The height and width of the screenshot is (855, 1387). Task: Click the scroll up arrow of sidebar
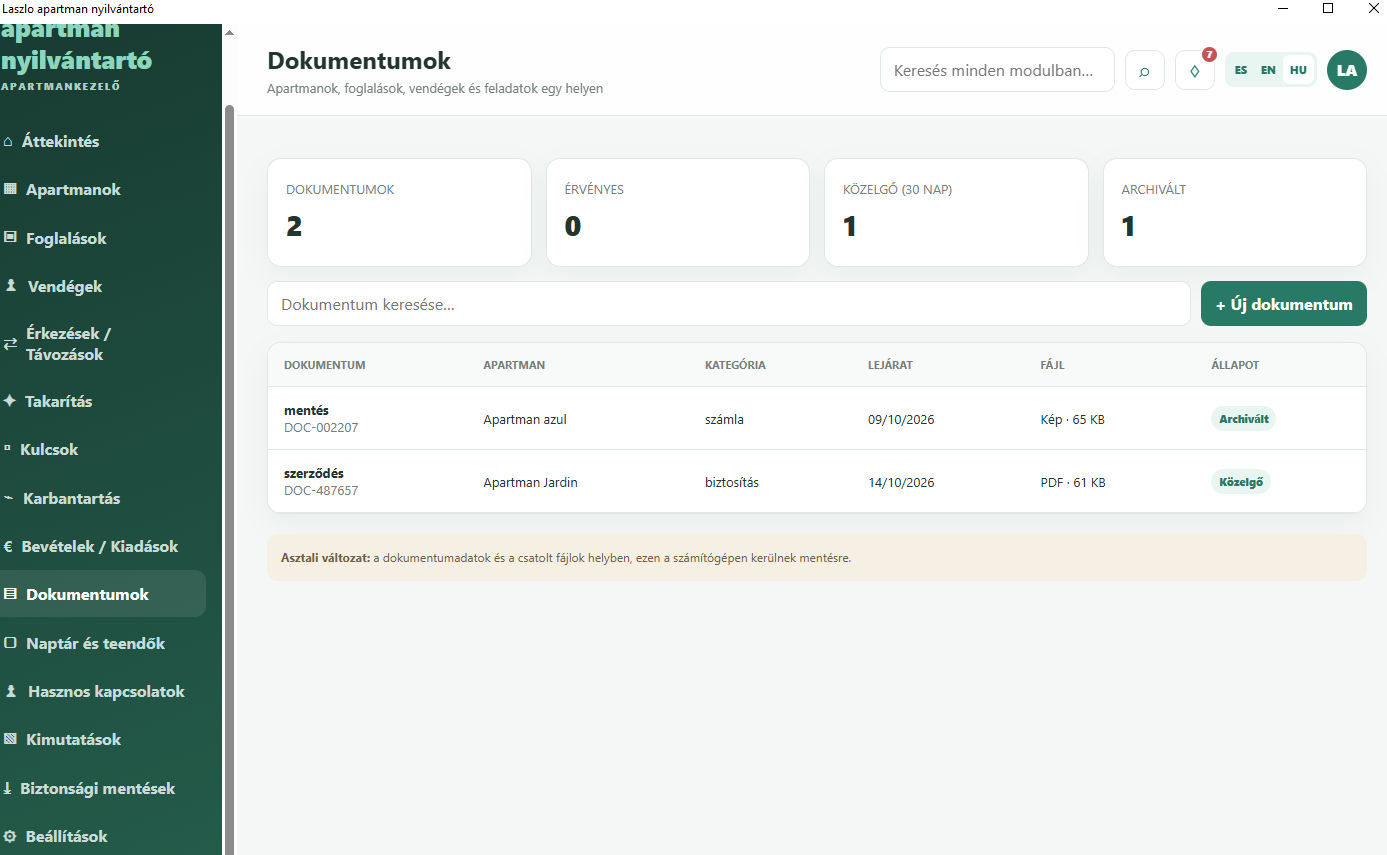[x=229, y=32]
